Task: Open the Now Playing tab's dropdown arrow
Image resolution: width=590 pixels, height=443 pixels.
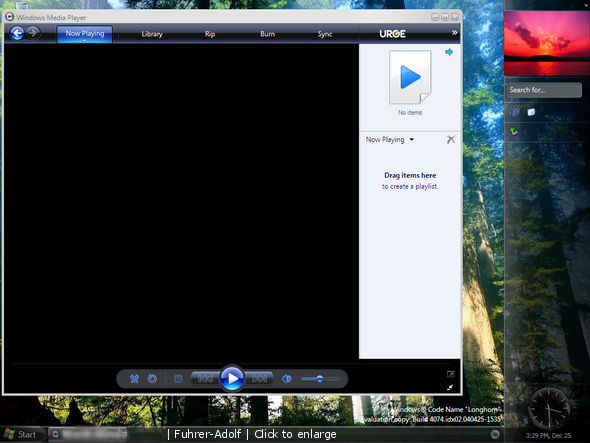Action: pyautogui.click(x=85, y=40)
